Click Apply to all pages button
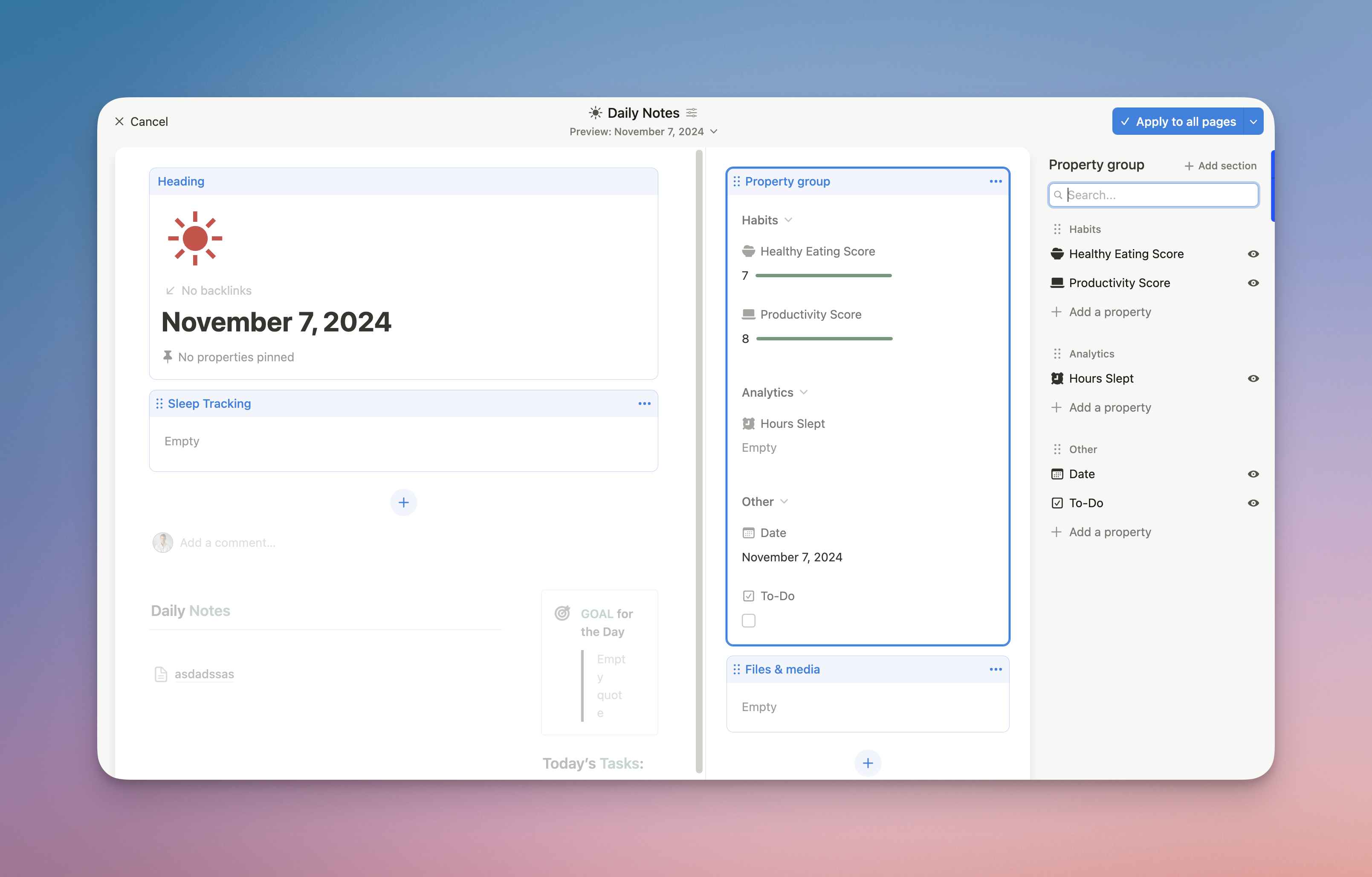The width and height of the screenshot is (1372, 877). 1177,122
